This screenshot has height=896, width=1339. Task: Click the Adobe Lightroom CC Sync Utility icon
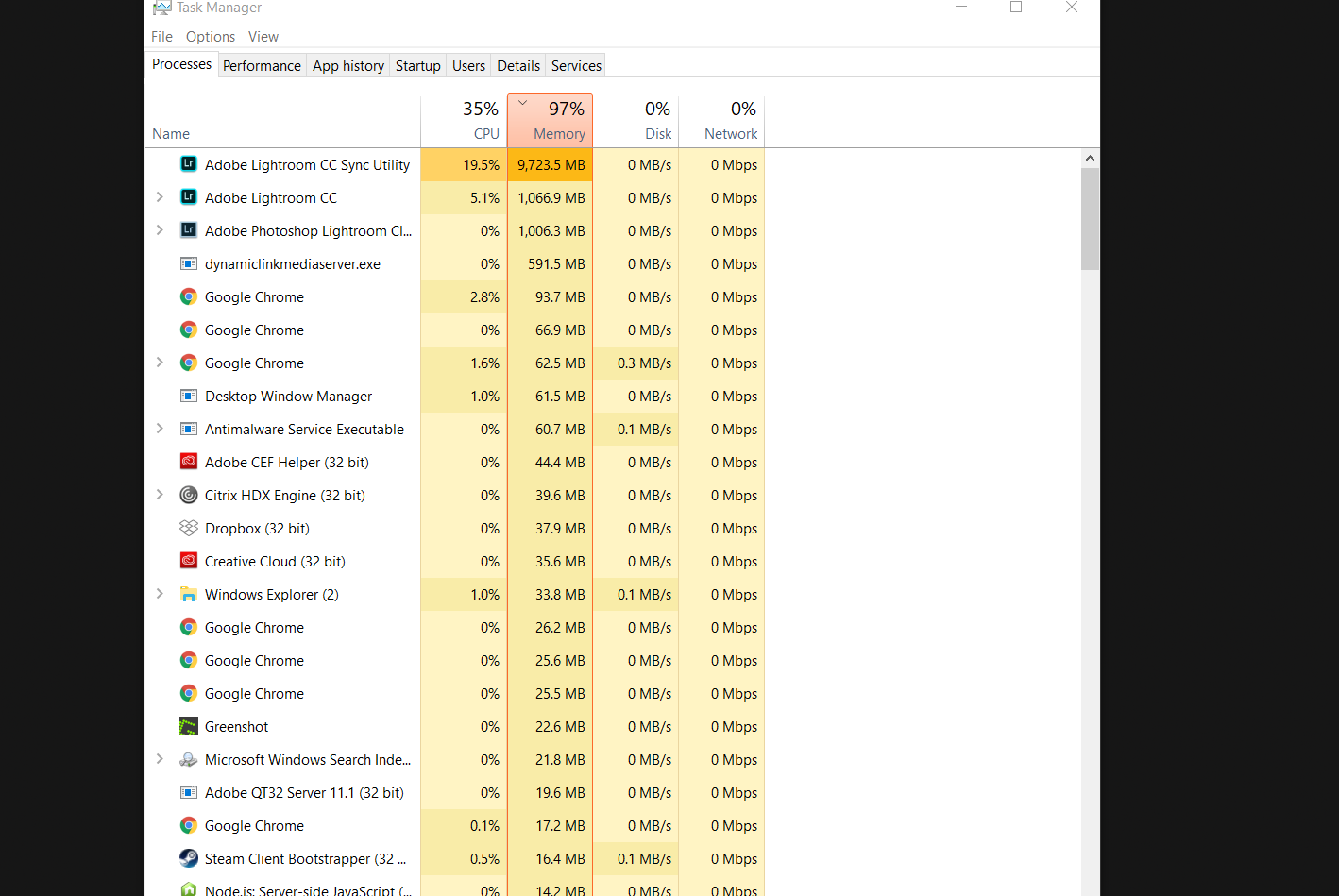(189, 164)
